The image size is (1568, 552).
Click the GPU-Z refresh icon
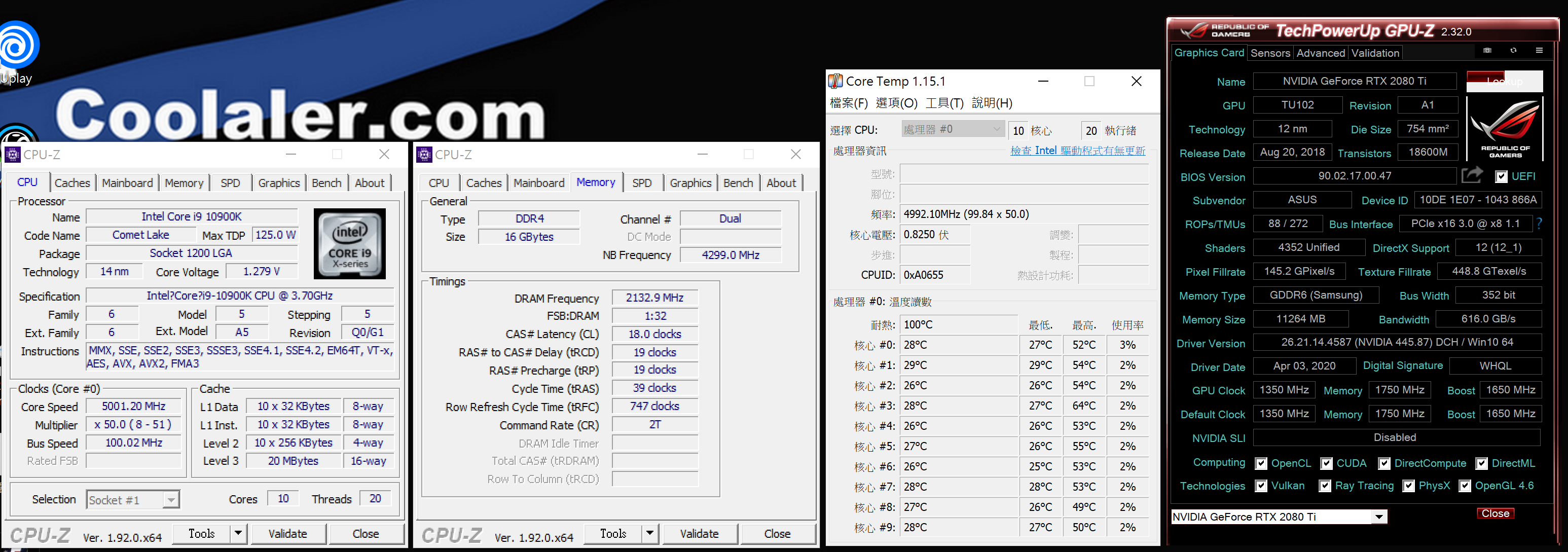1513,51
